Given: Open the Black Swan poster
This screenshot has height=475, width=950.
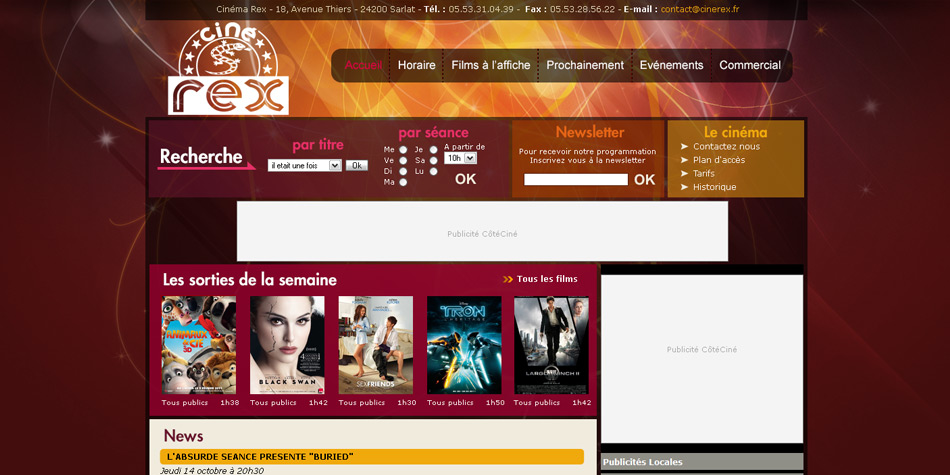Looking at the screenshot, I should click(287, 345).
